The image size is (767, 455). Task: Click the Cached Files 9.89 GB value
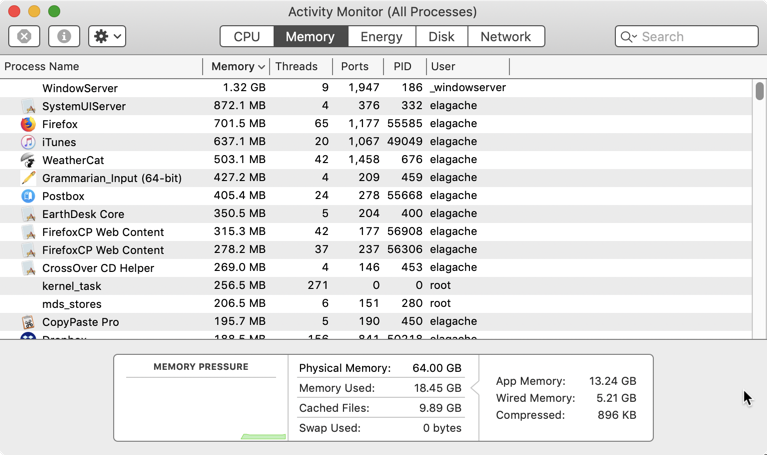pyautogui.click(x=440, y=408)
